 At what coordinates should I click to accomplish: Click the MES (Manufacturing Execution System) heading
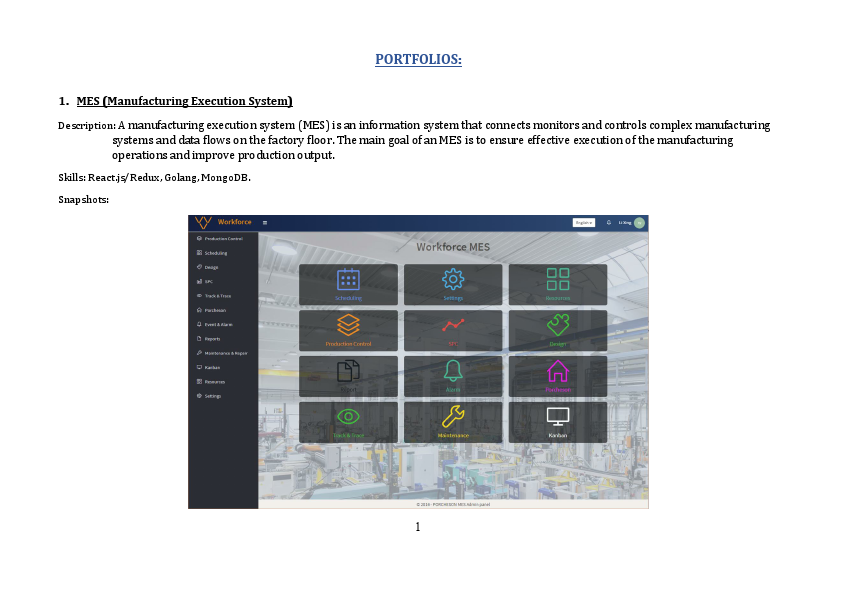pyautogui.click(x=185, y=101)
